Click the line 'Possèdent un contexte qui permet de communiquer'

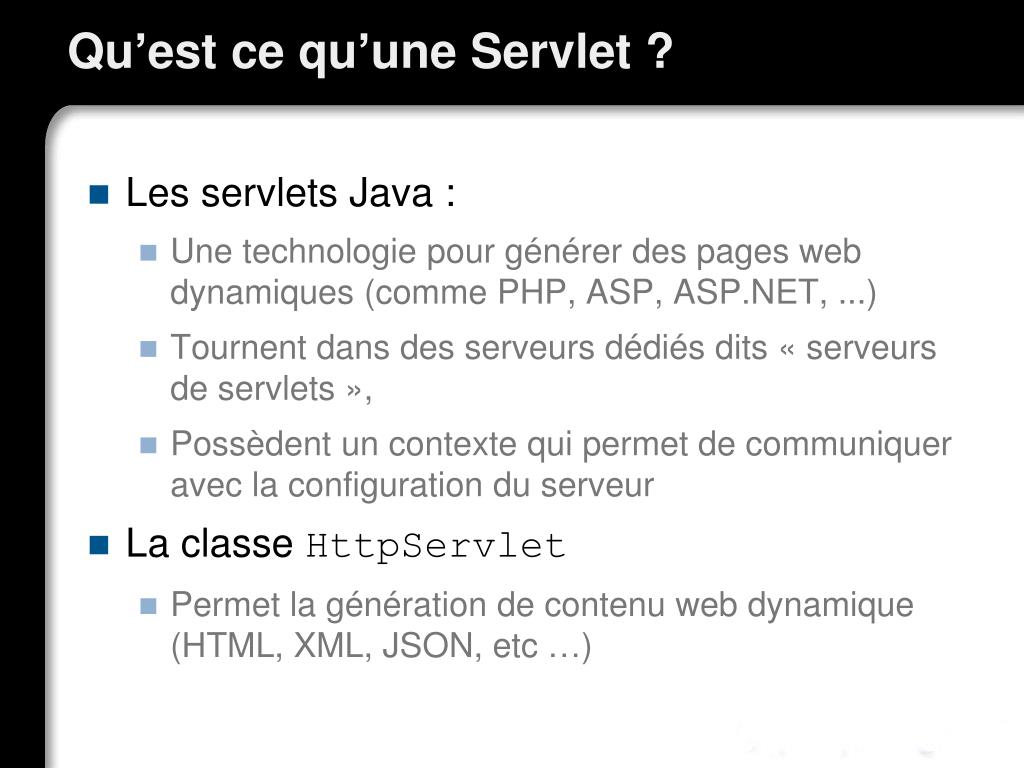[x=561, y=445]
